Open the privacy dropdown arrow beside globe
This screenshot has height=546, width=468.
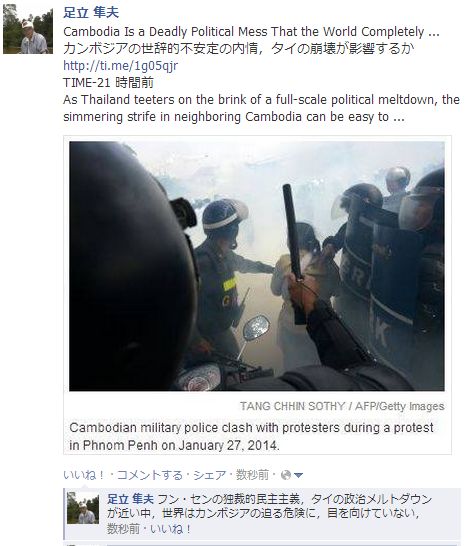[x=298, y=475]
